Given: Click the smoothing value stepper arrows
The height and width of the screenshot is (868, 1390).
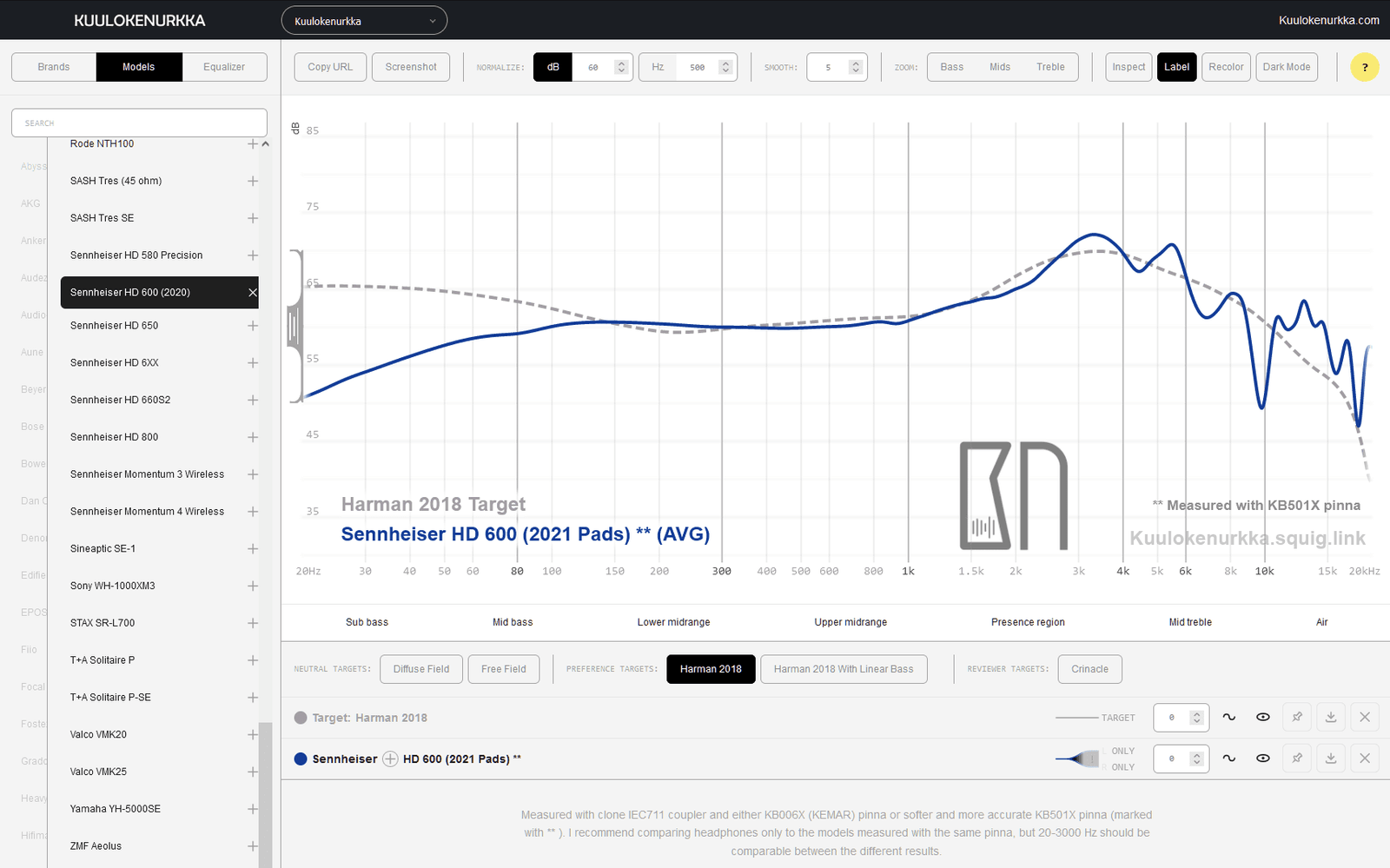Looking at the screenshot, I should click(x=856, y=67).
